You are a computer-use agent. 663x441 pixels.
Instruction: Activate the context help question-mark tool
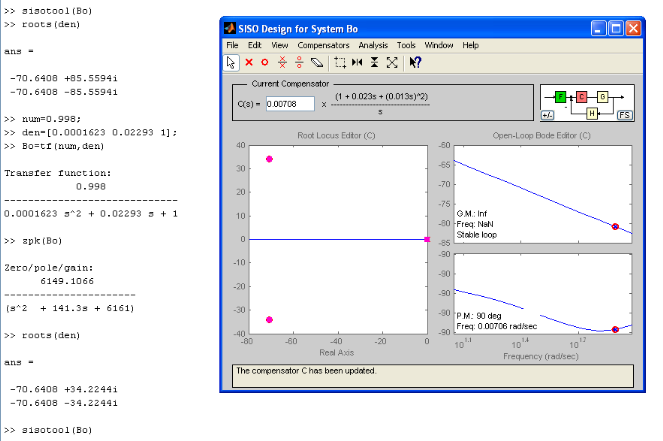click(x=414, y=62)
